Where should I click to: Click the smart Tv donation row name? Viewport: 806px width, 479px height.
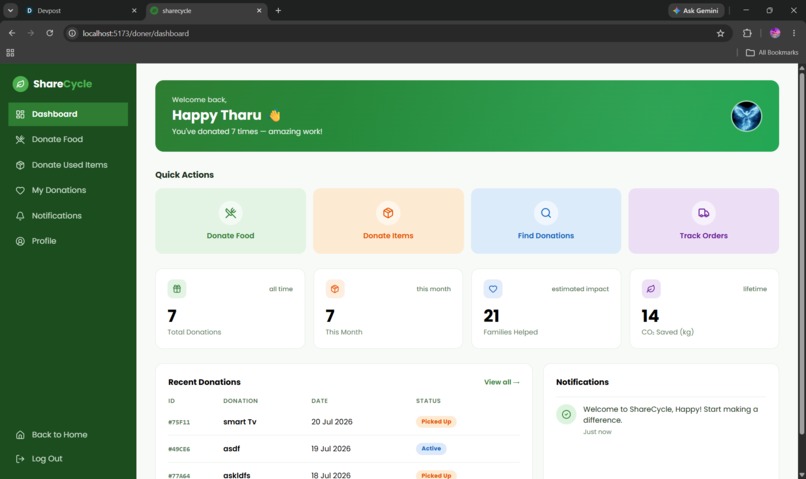[x=240, y=422]
